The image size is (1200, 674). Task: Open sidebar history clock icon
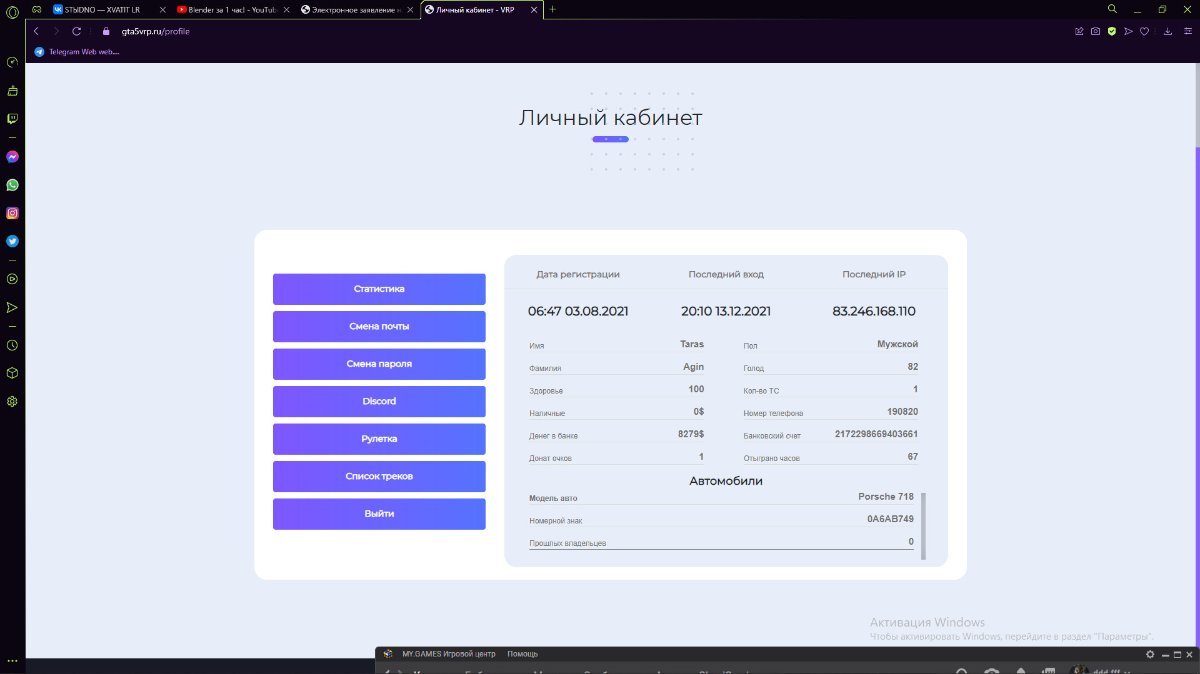12,345
